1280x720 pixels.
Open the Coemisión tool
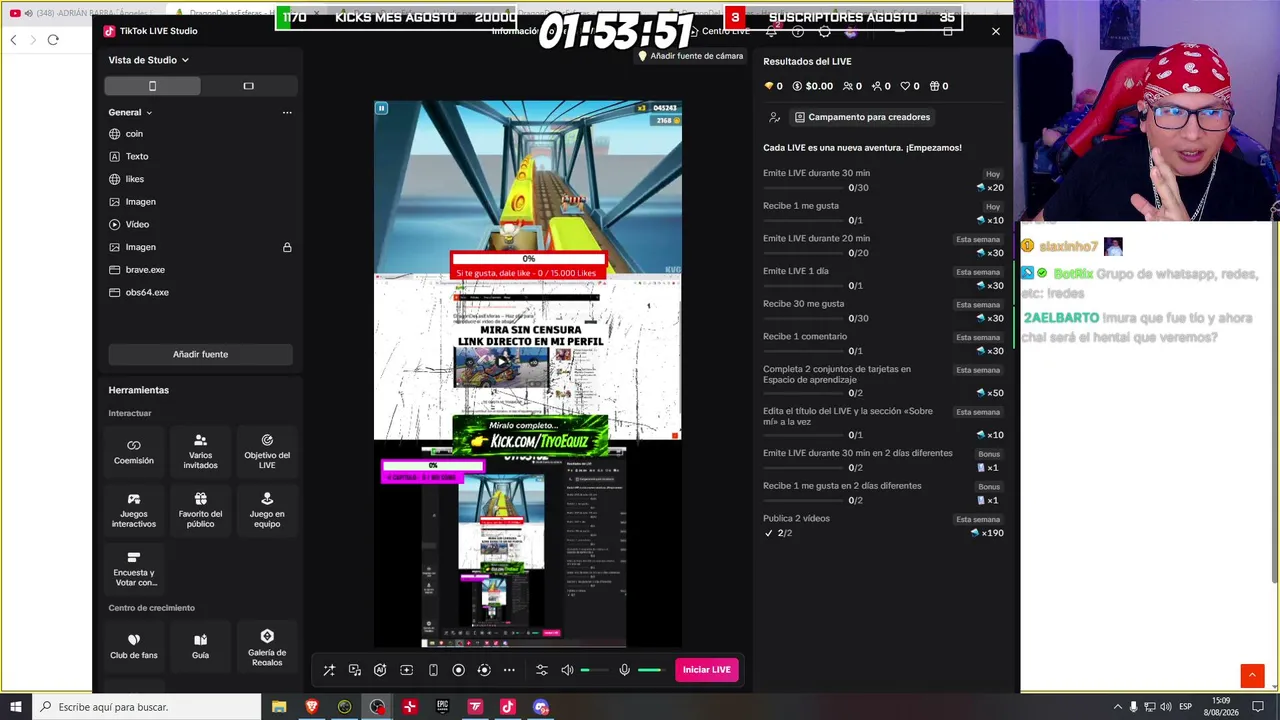coord(134,452)
